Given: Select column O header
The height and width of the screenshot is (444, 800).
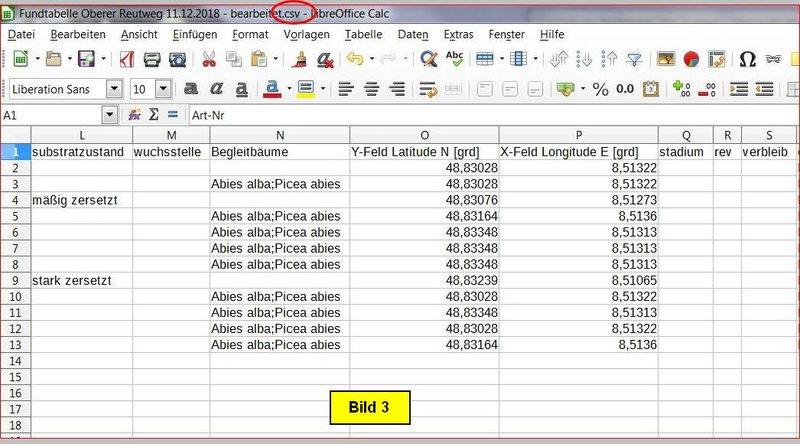Looking at the screenshot, I should [424, 135].
